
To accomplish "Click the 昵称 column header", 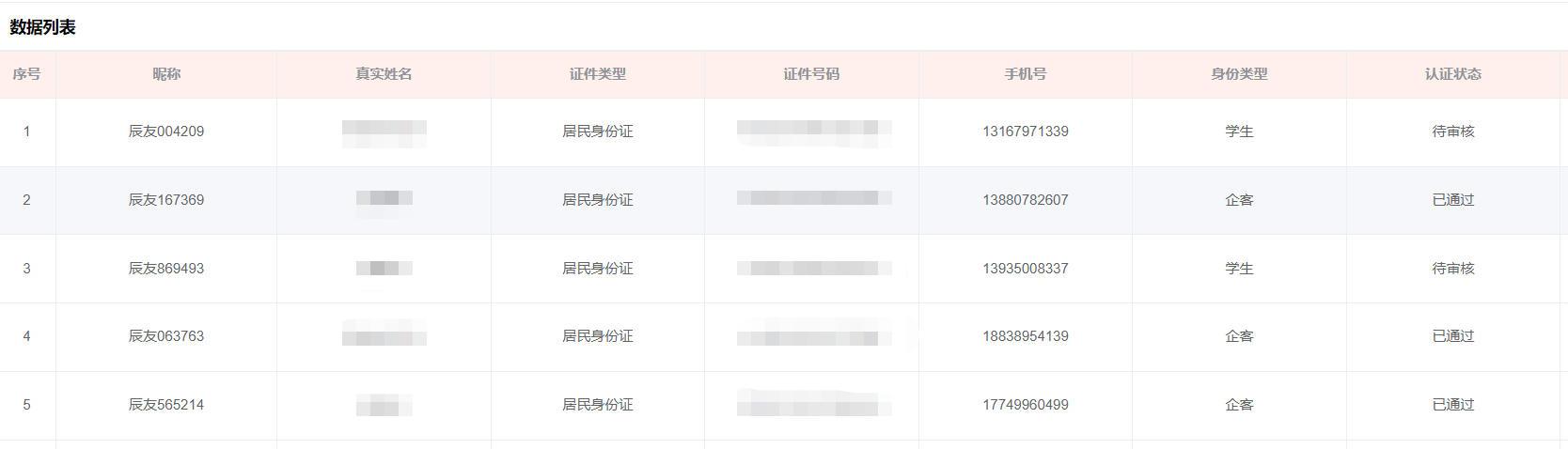I will (166, 74).
